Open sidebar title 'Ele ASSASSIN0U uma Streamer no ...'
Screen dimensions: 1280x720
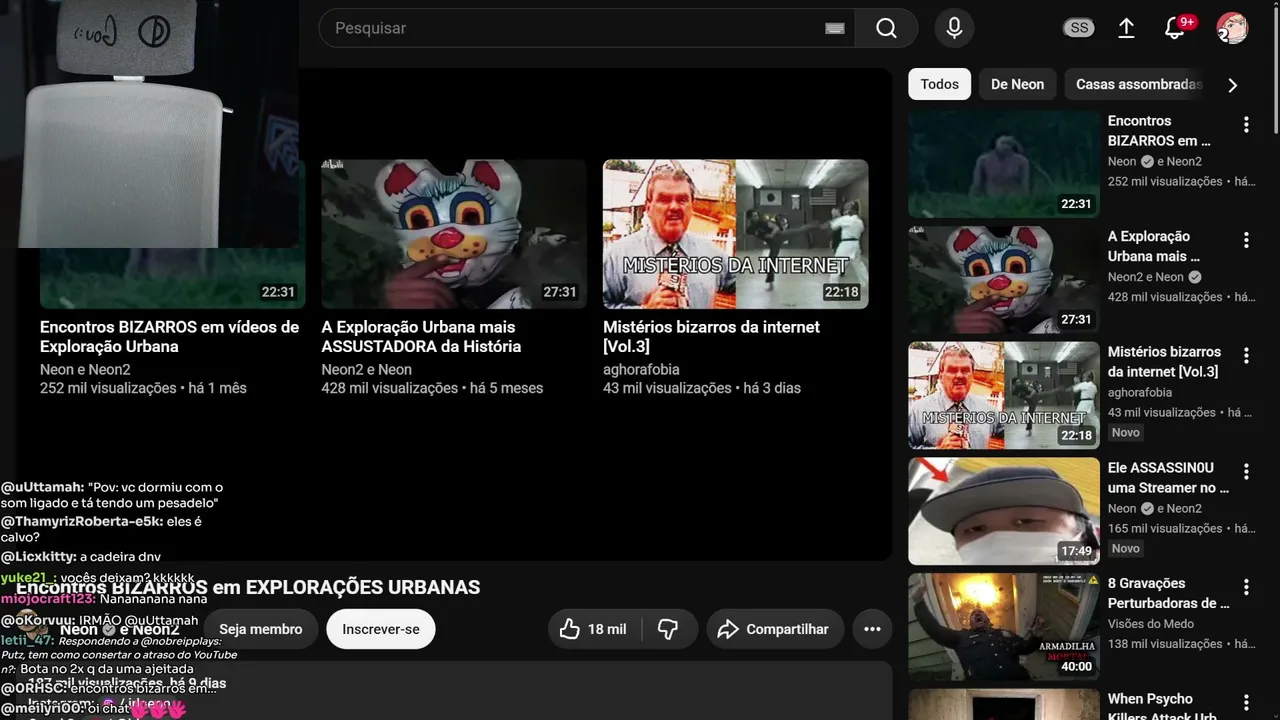(1168, 478)
